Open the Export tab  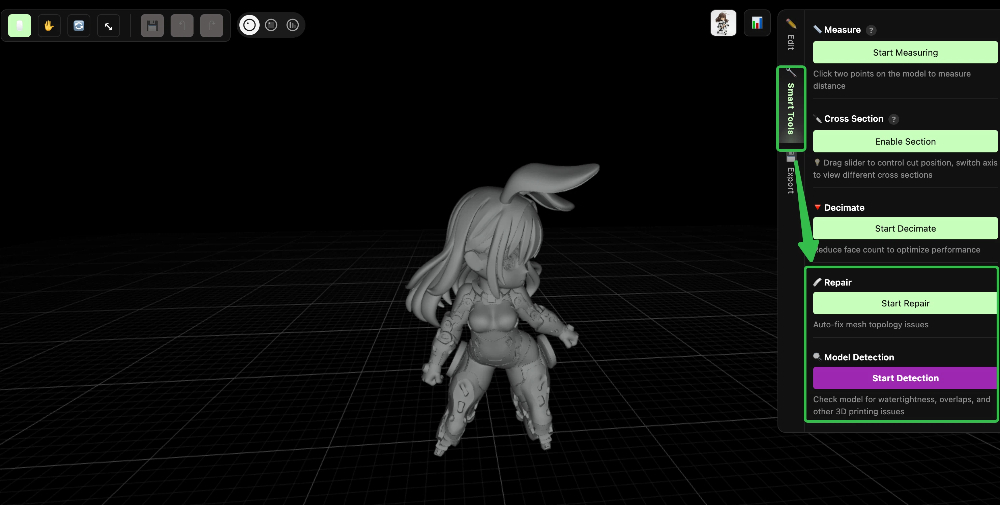coord(791,175)
